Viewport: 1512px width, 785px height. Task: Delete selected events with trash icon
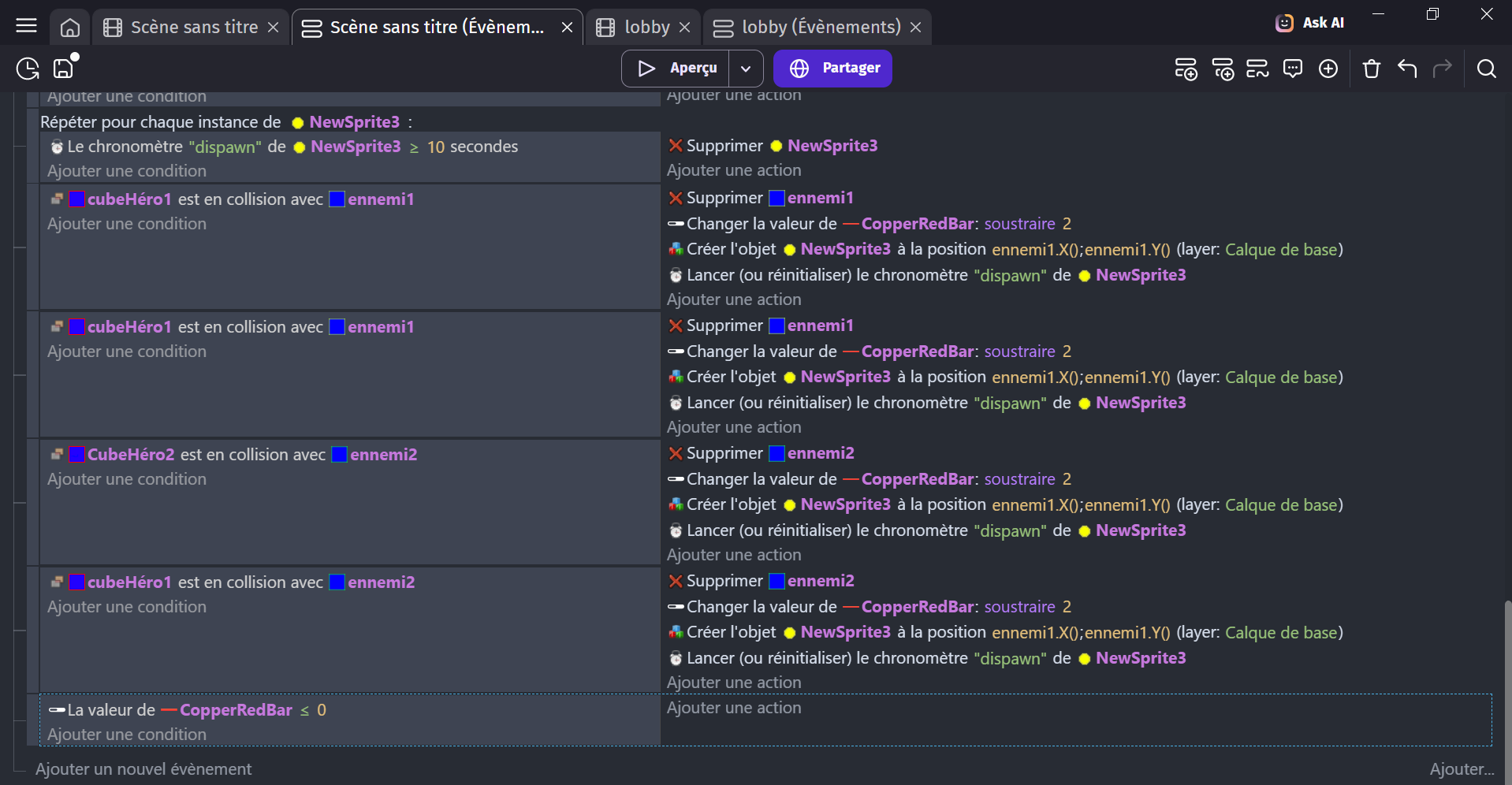(1372, 69)
